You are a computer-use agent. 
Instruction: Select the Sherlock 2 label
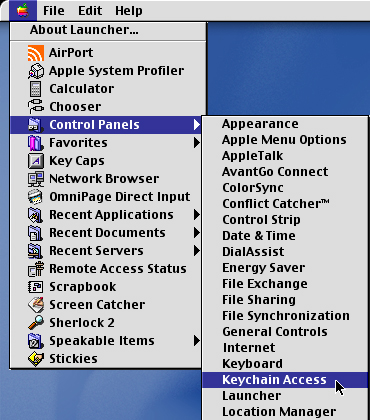(82, 323)
